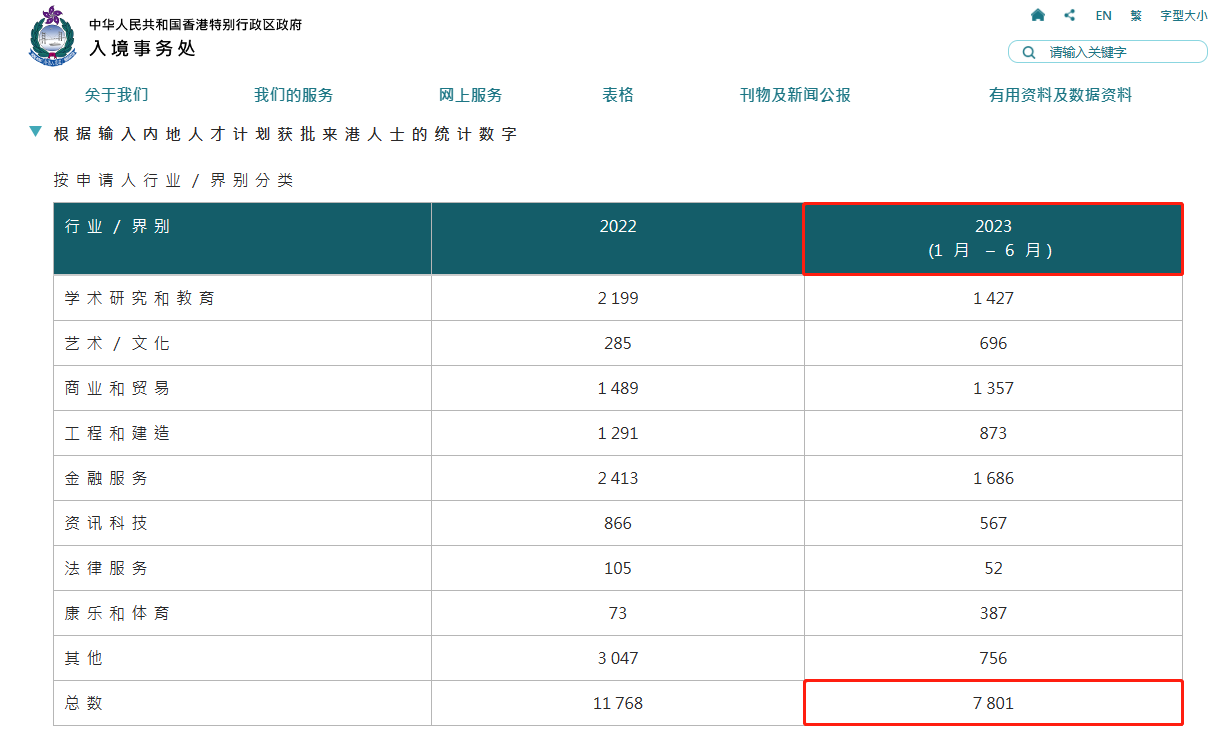This screenshot has height=736, width=1232.
Task: Click the 请输入关键字 search field
Action: click(1120, 52)
